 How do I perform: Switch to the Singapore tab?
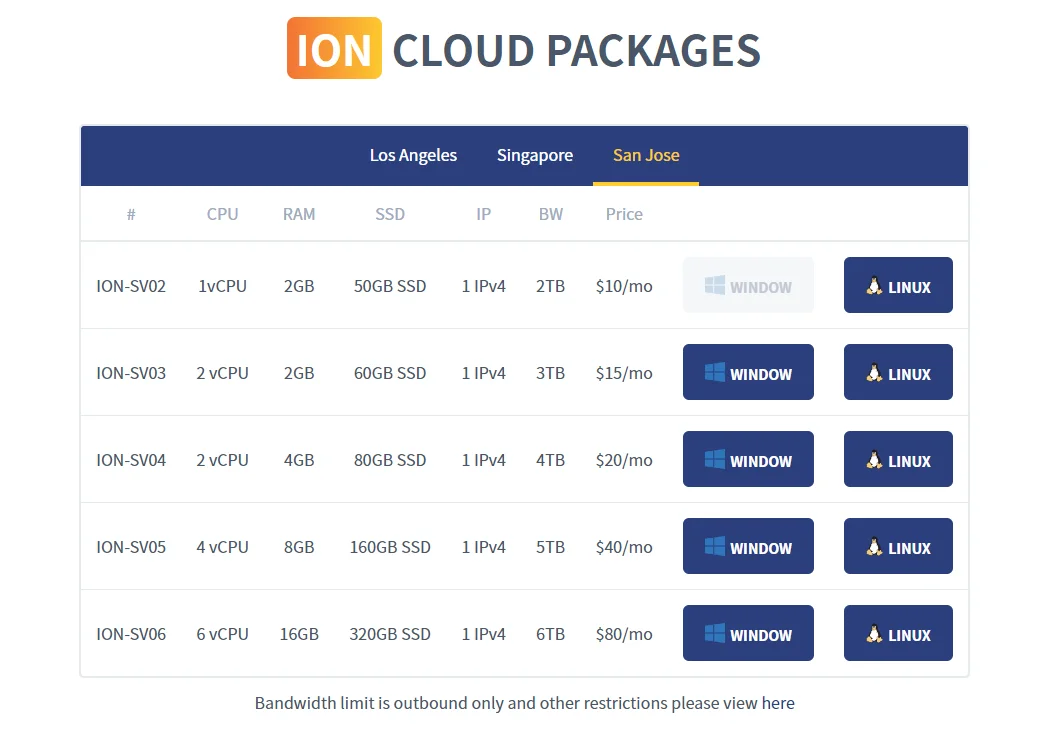pos(535,156)
